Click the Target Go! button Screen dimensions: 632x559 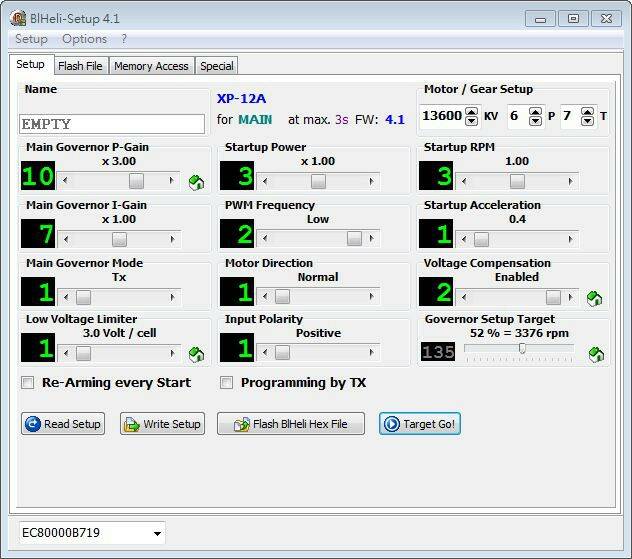pos(420,424)
